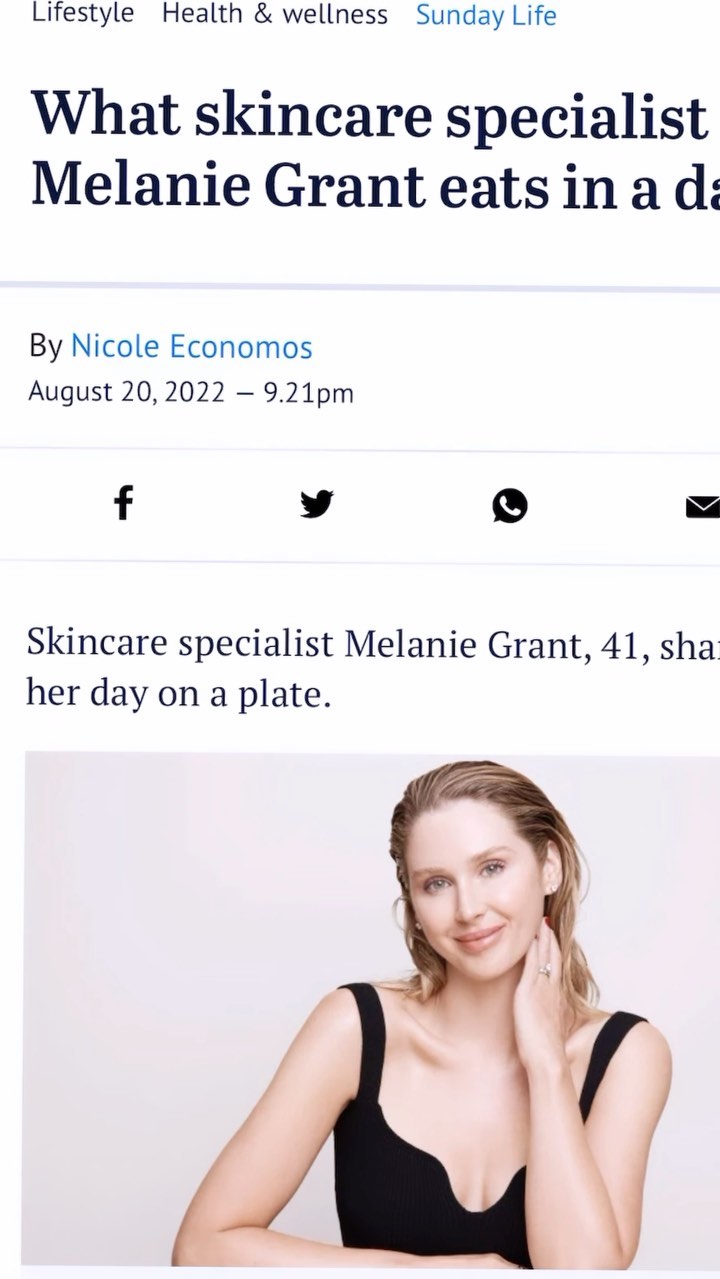The image size is (720, 1279).
Task: Share the article on Facebook
Action: point(123,503)
